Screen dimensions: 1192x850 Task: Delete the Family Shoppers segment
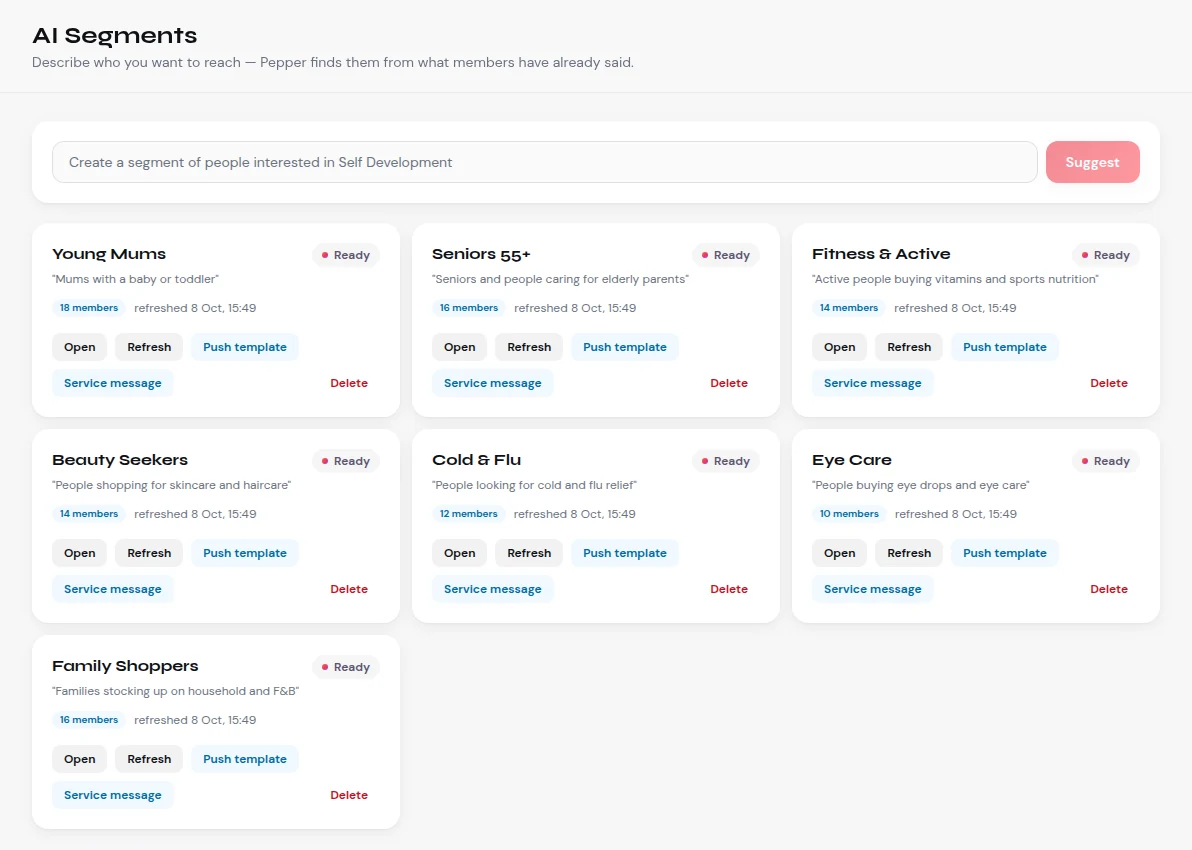tap(349, 795)
